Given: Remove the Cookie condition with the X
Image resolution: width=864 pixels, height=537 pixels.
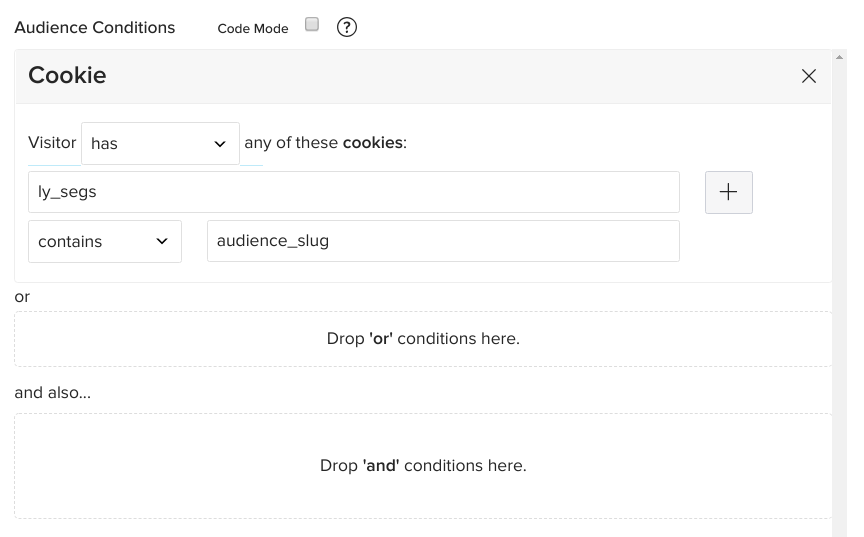Looking at the screenshot, I should [x=809, y=76].
